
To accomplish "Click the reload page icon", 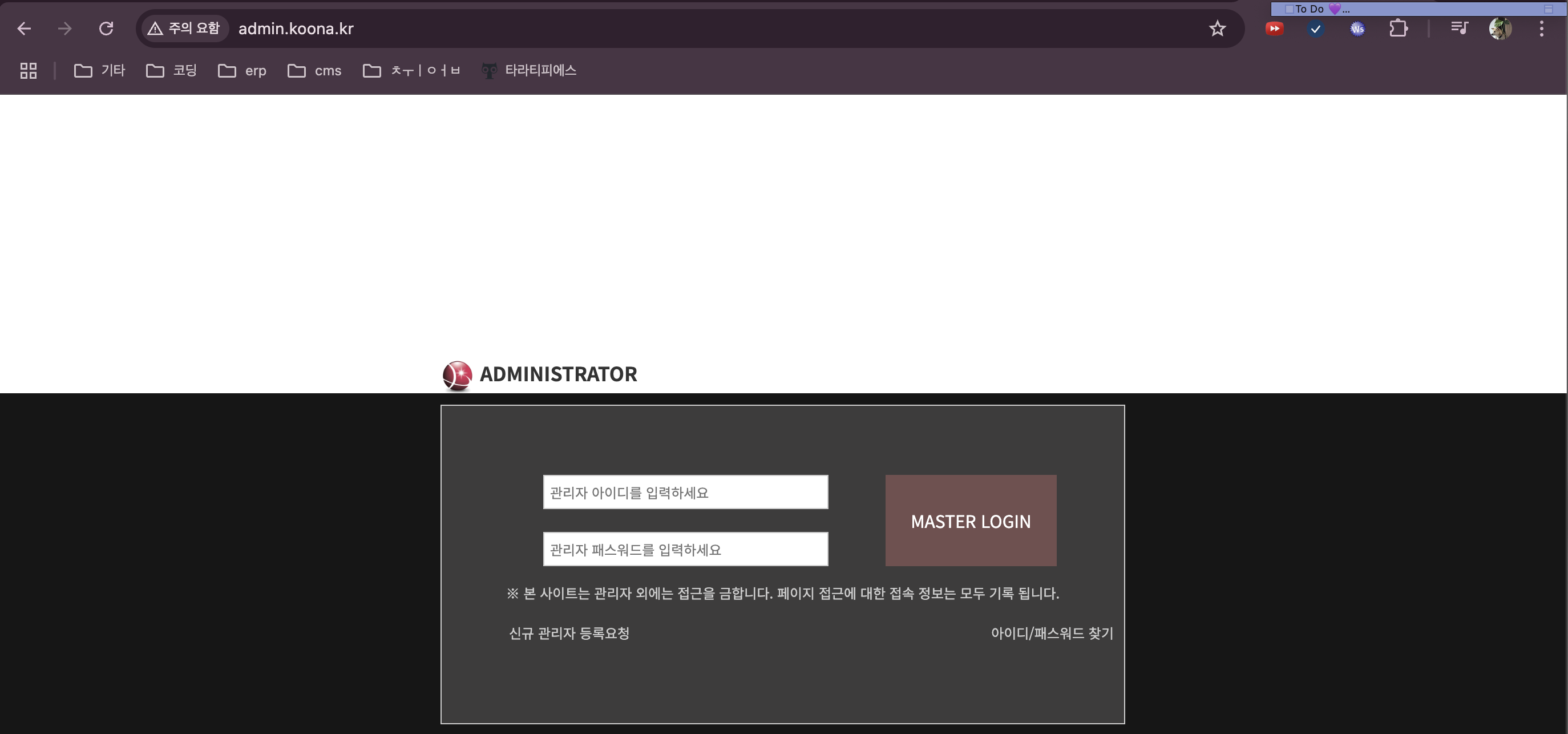I will coord(106,29).
